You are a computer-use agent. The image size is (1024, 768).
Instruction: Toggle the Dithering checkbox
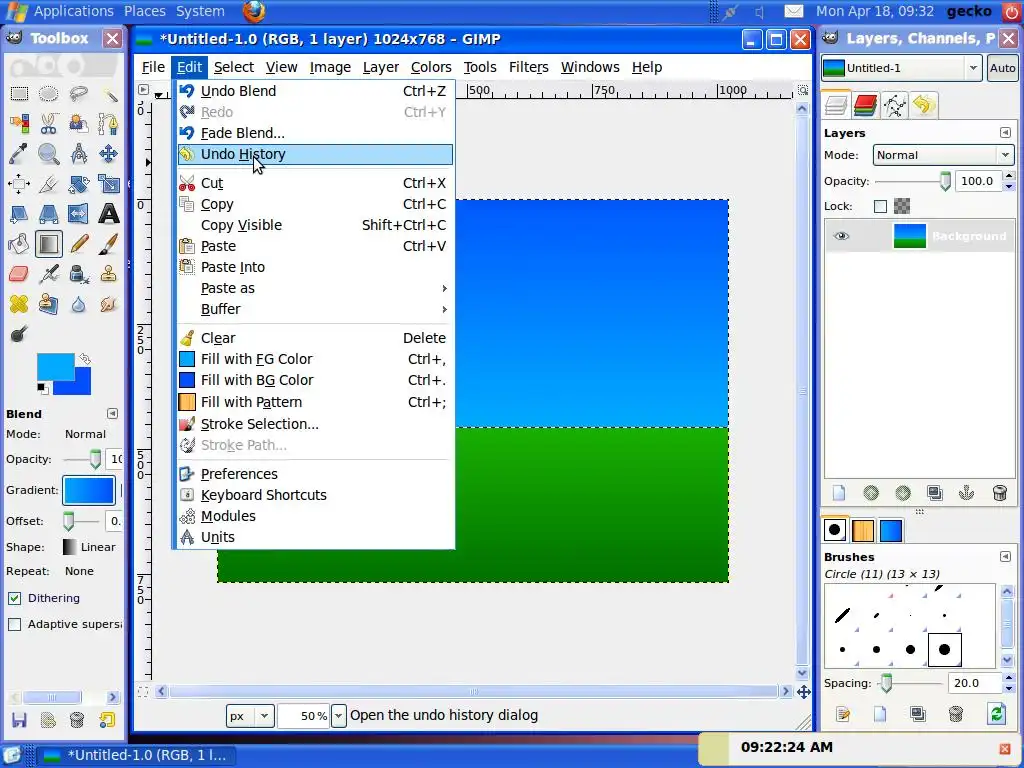(14, 598)
